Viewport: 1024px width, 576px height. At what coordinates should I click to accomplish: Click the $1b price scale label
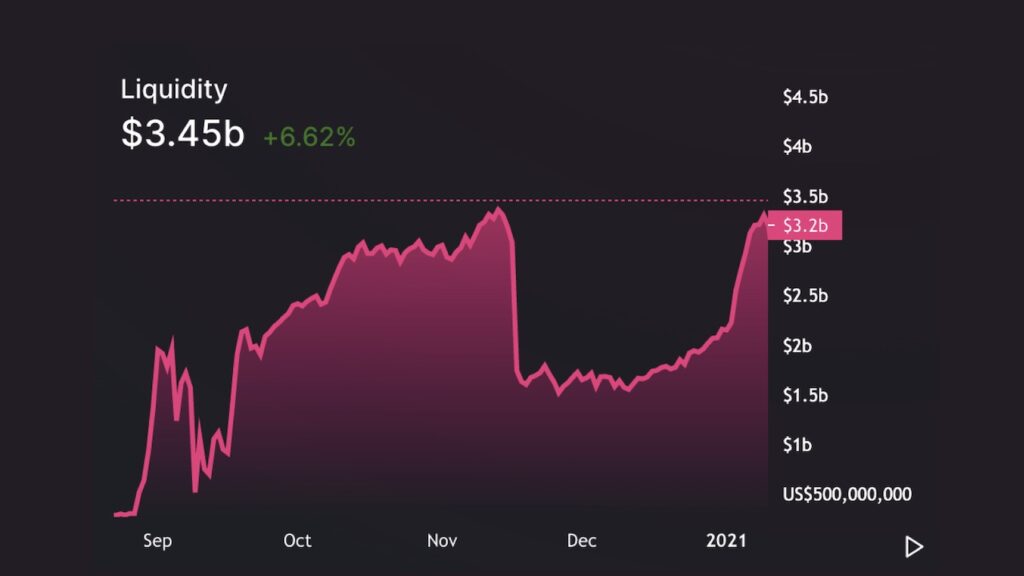[x=797, y=445]
